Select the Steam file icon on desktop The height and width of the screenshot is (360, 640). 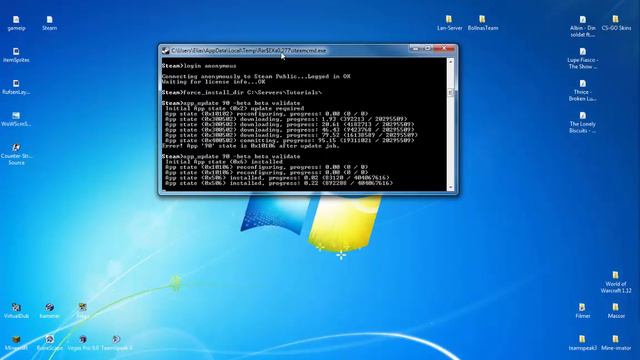pos(49,23)
